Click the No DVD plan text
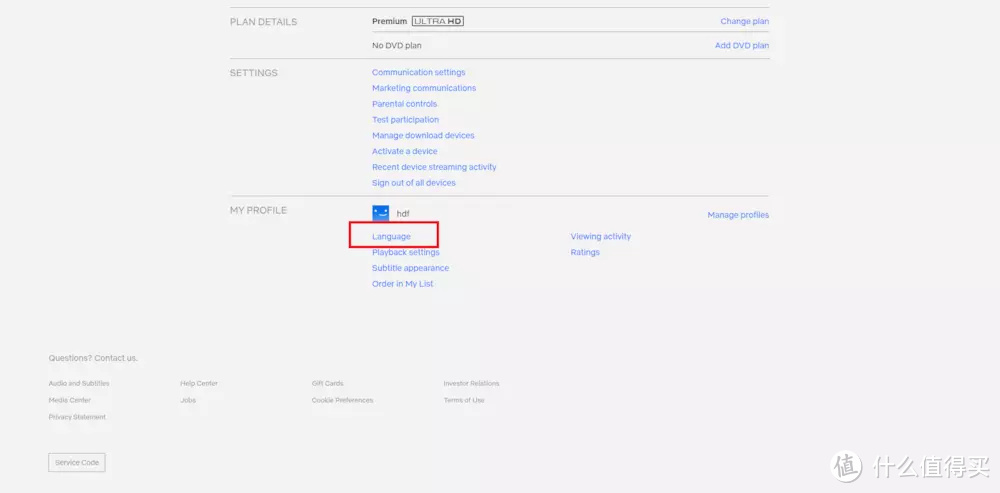This screenshot has width=1000, height=493. click(x=397, y=45)
